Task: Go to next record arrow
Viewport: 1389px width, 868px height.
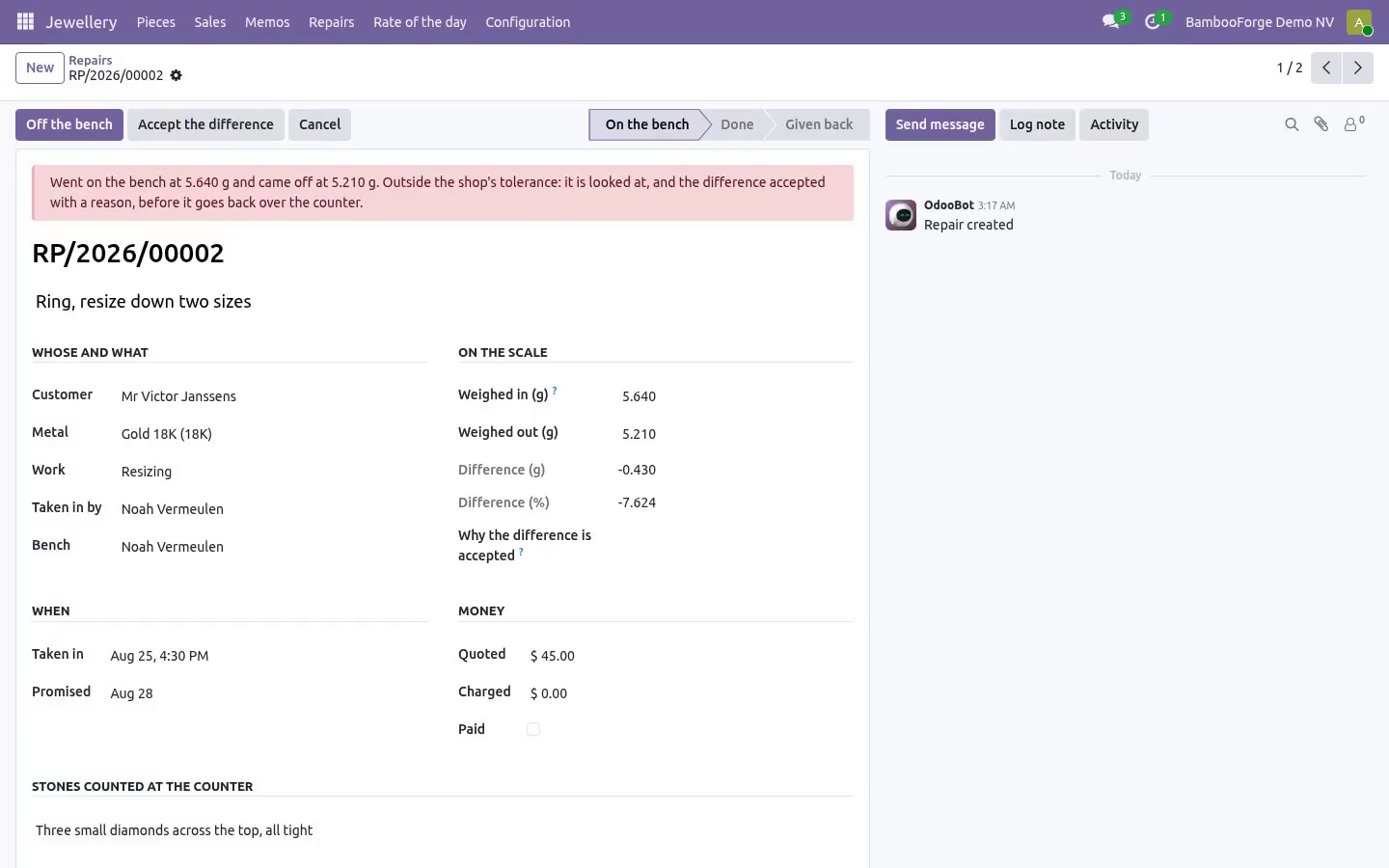Action: tap(1358, 68)
